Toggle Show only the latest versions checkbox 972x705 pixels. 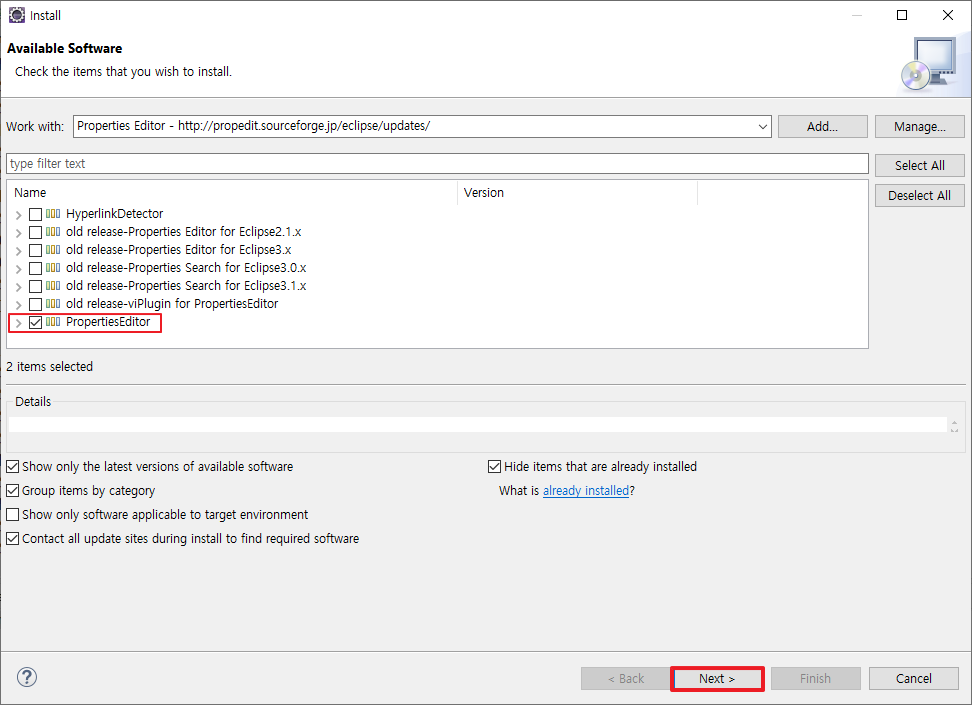(12, 466)
